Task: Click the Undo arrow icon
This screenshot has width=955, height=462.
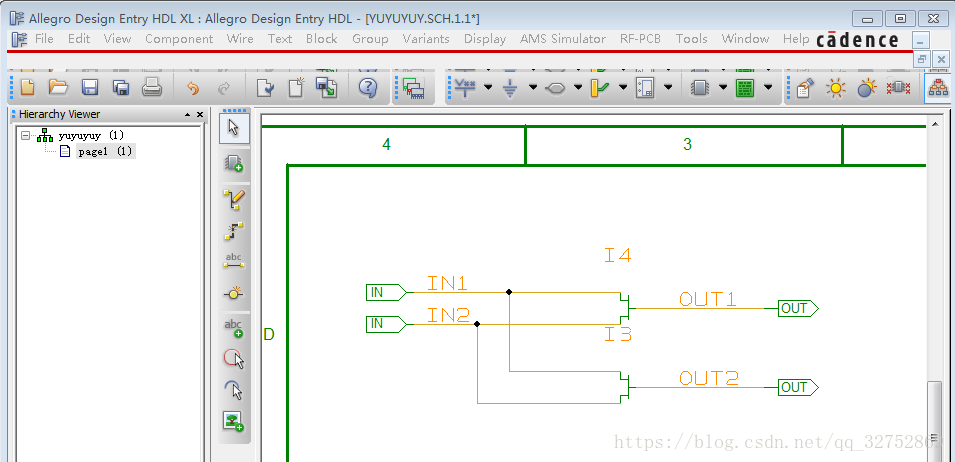Action: click(x=193, y=88)
